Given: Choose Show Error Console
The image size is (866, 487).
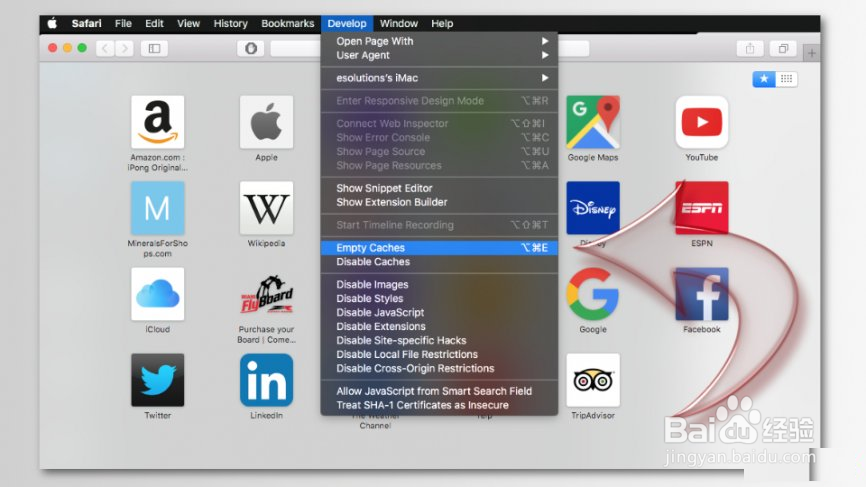Looking at the screenshot, I should (439, 137).
